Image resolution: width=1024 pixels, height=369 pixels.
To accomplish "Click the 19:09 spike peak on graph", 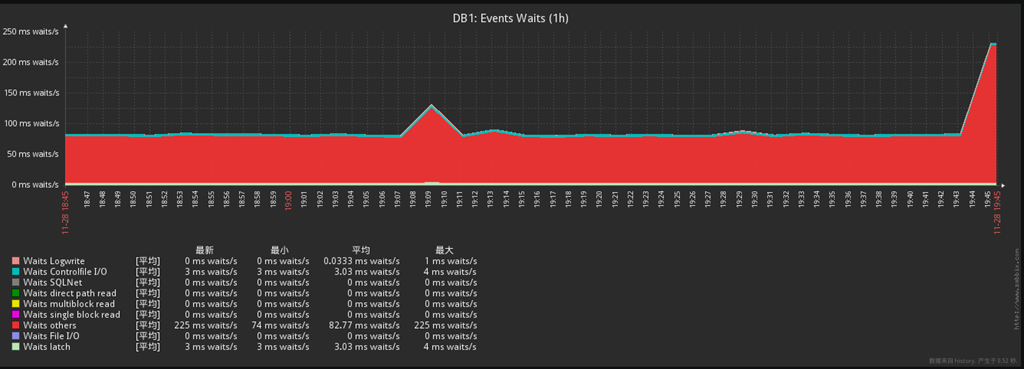I will 431,106.
